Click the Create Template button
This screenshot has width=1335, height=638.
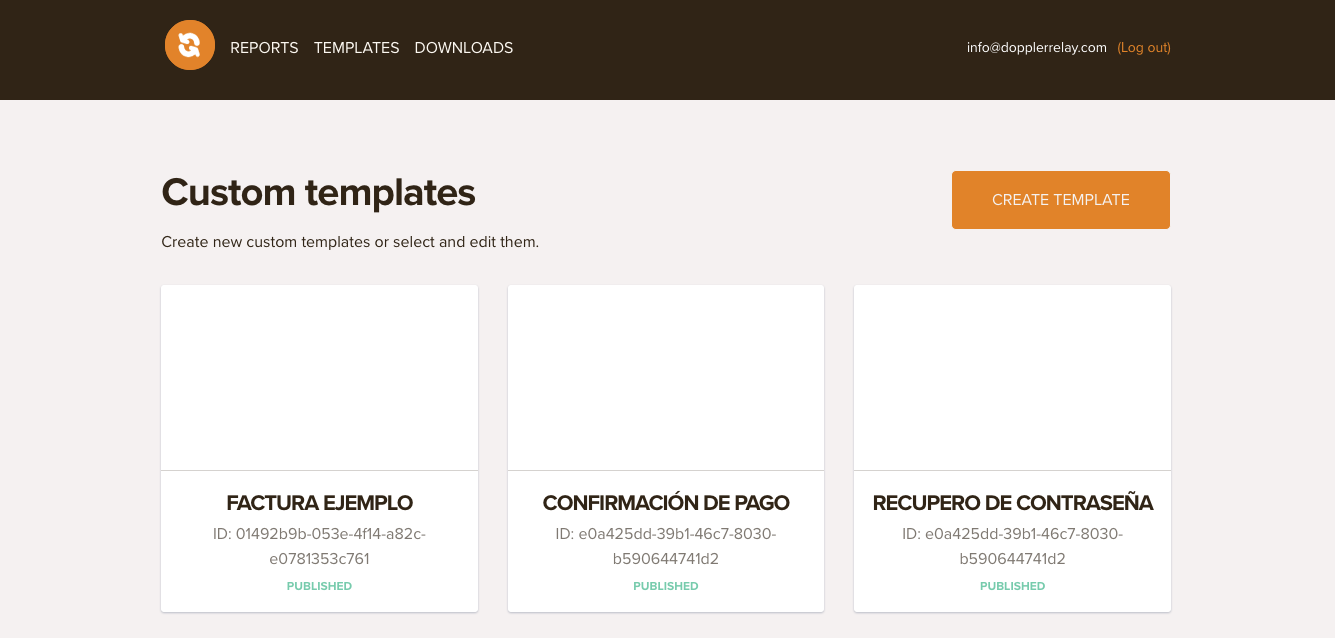(1061, 200)
